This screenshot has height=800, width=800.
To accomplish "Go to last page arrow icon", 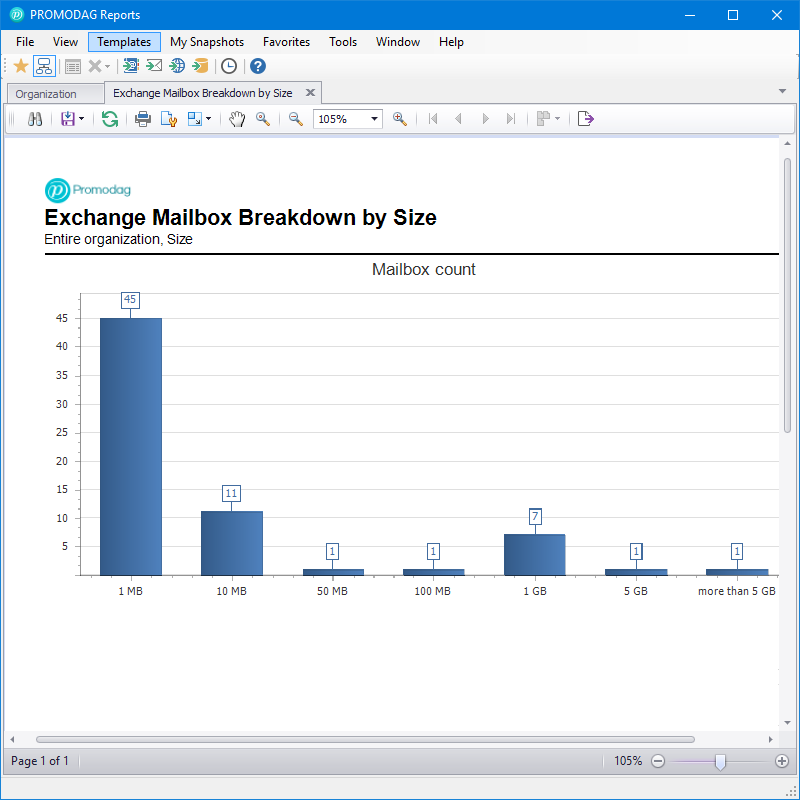I will click(511, 119).
